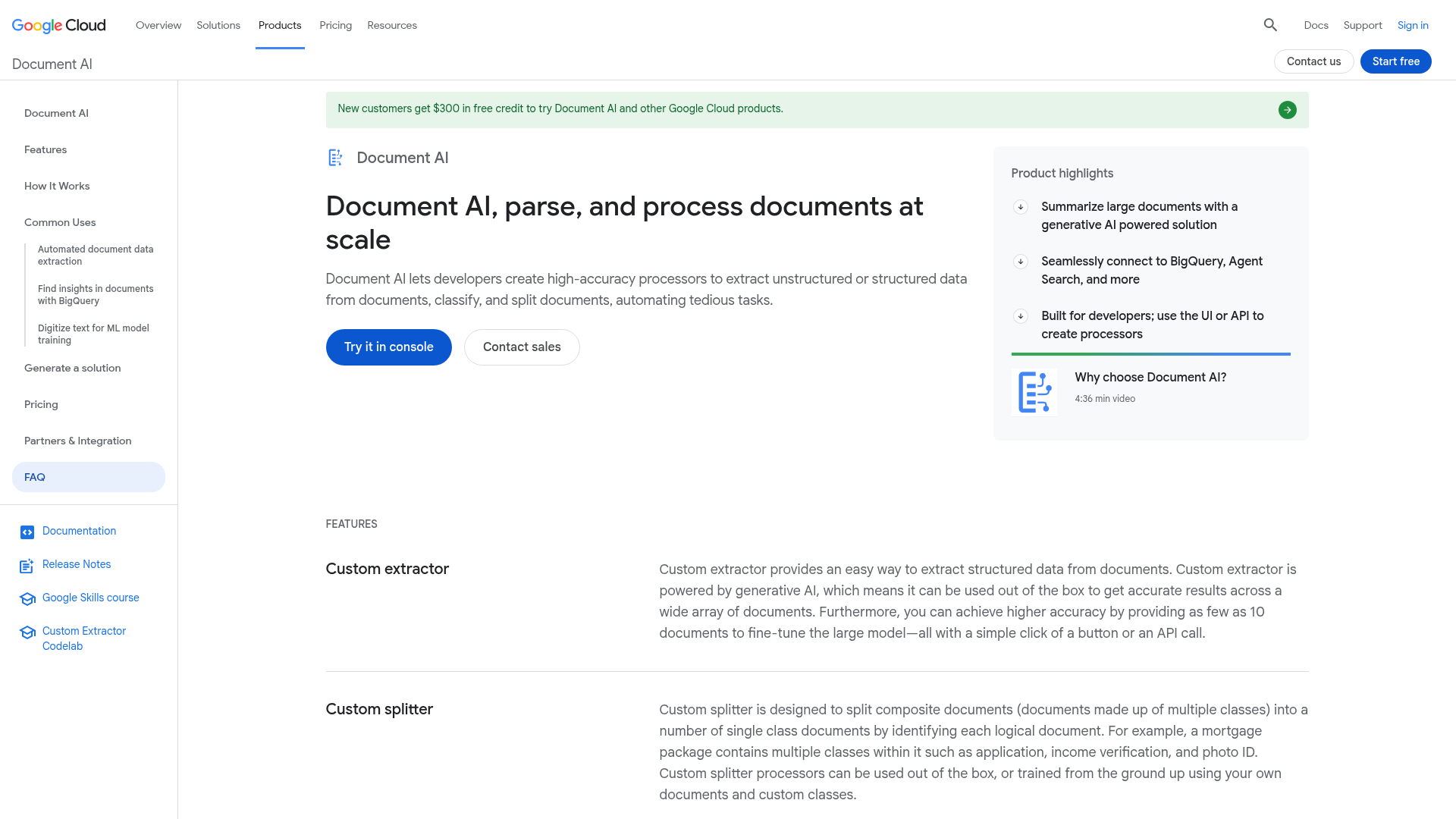This screenshot has height=819, width=1456.
Task: Open the Release Notes link
Action: click(77, 564)
